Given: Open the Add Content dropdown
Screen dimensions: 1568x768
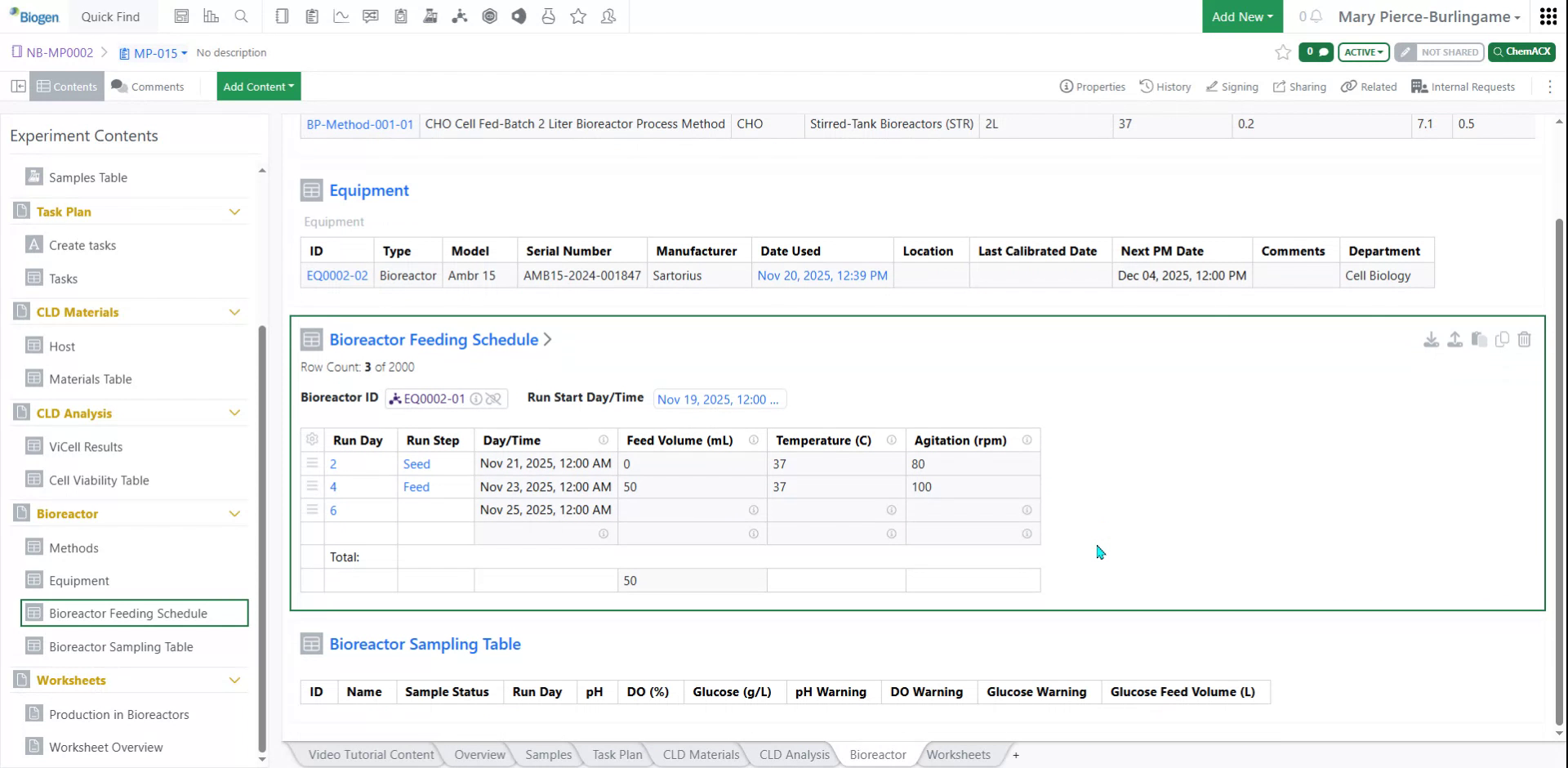Looking at the screenshot, I should tap(258, 86).
